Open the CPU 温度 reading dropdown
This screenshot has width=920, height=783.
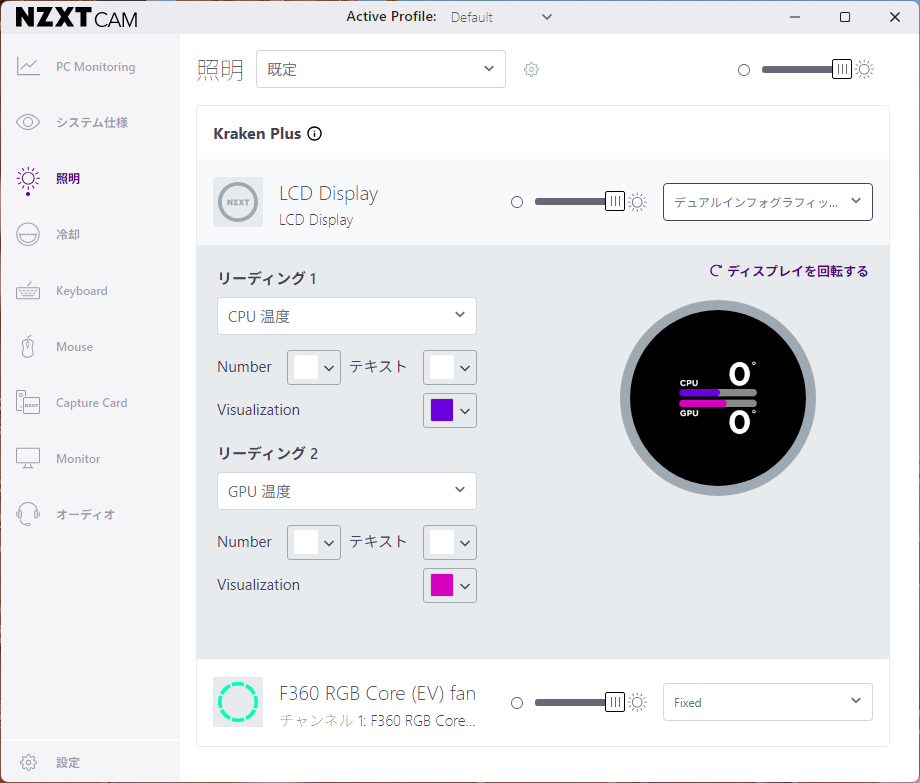pyautogui.click(x=347, y=316)
